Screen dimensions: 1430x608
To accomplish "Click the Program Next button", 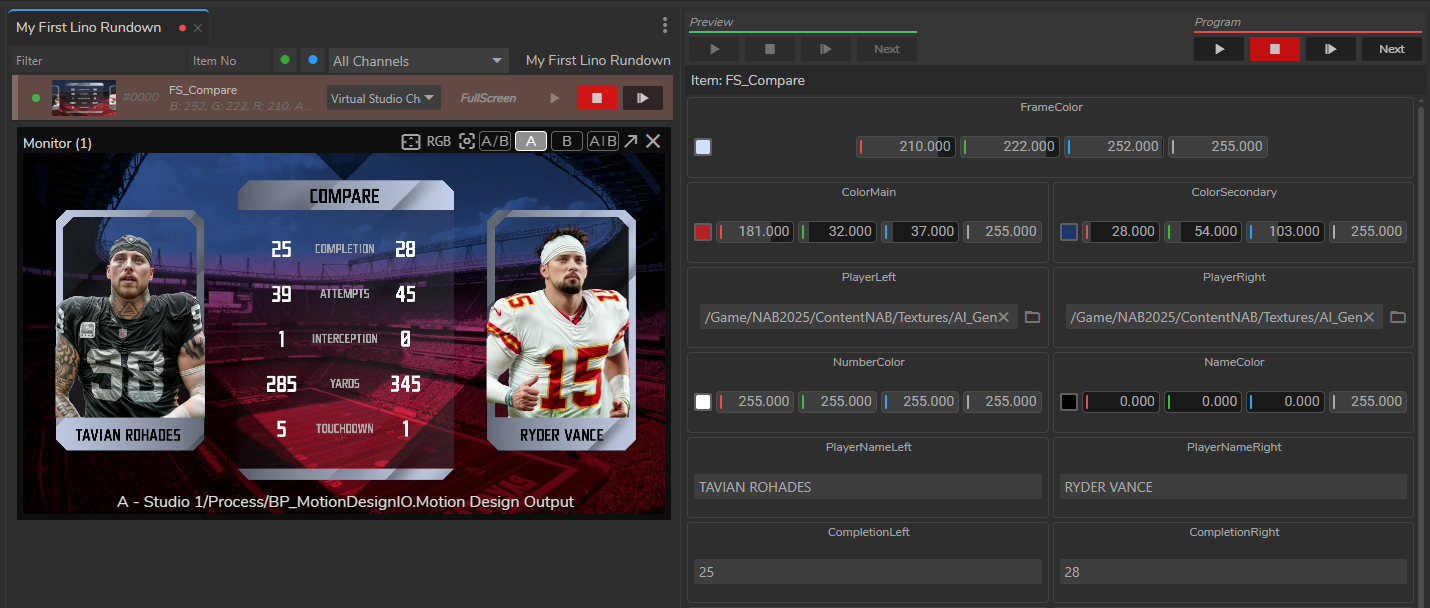I will (1391, 49).
